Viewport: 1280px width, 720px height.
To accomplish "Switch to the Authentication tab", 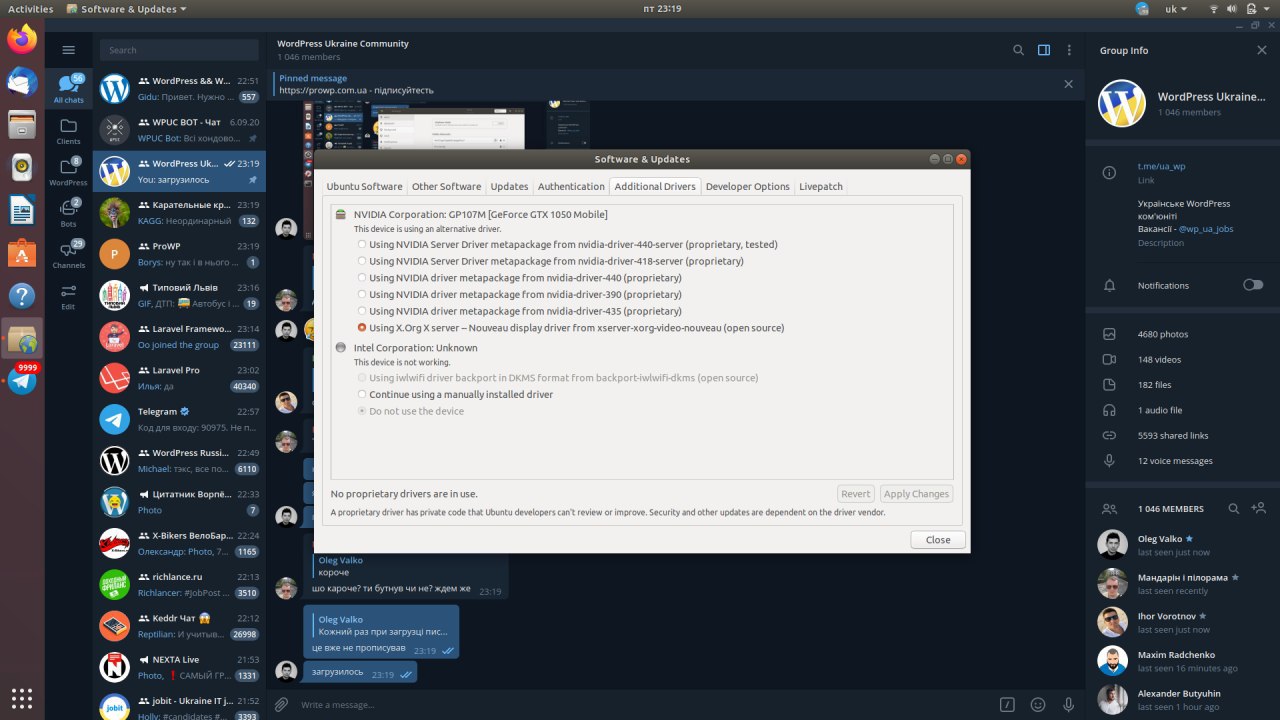I will pos(571,186).
